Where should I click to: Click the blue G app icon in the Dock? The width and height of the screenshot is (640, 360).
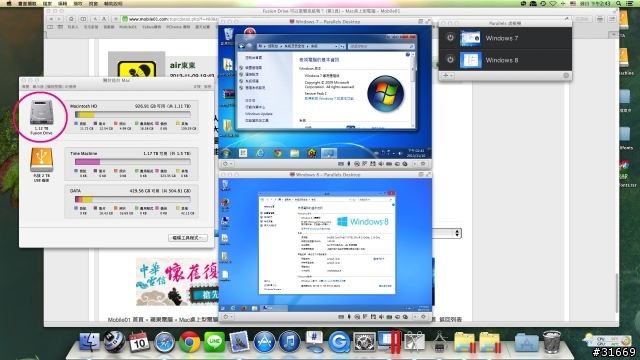click(x=339, y=342)
